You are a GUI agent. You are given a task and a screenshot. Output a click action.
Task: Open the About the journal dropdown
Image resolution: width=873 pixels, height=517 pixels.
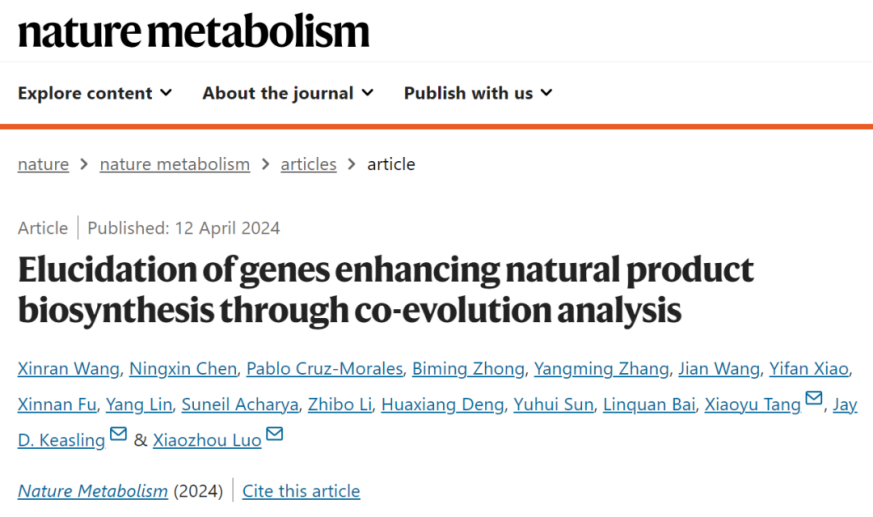pos(288,93)
